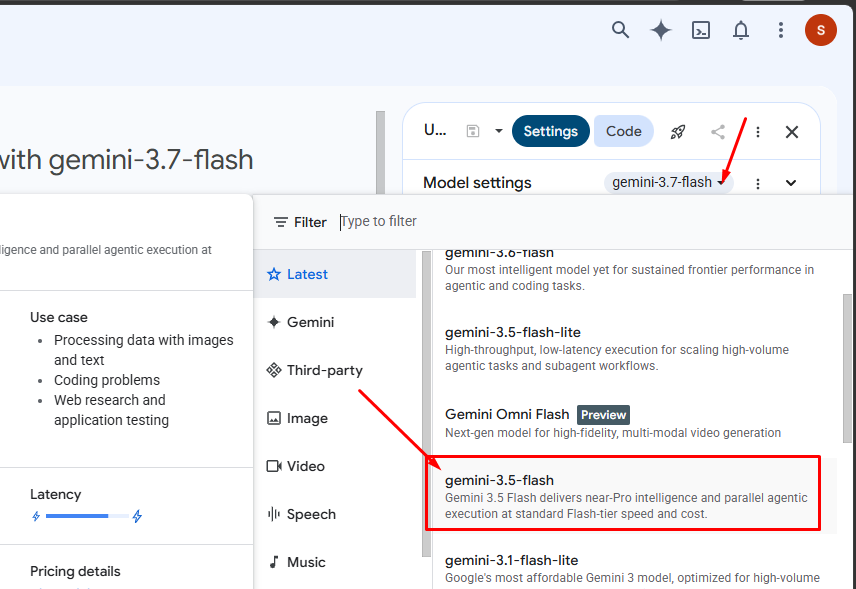Image resolution: width=856 pixels, height=589 pixels.
Task: Activate the Cloud Shell terminal icon
Action: coord(701,30)
